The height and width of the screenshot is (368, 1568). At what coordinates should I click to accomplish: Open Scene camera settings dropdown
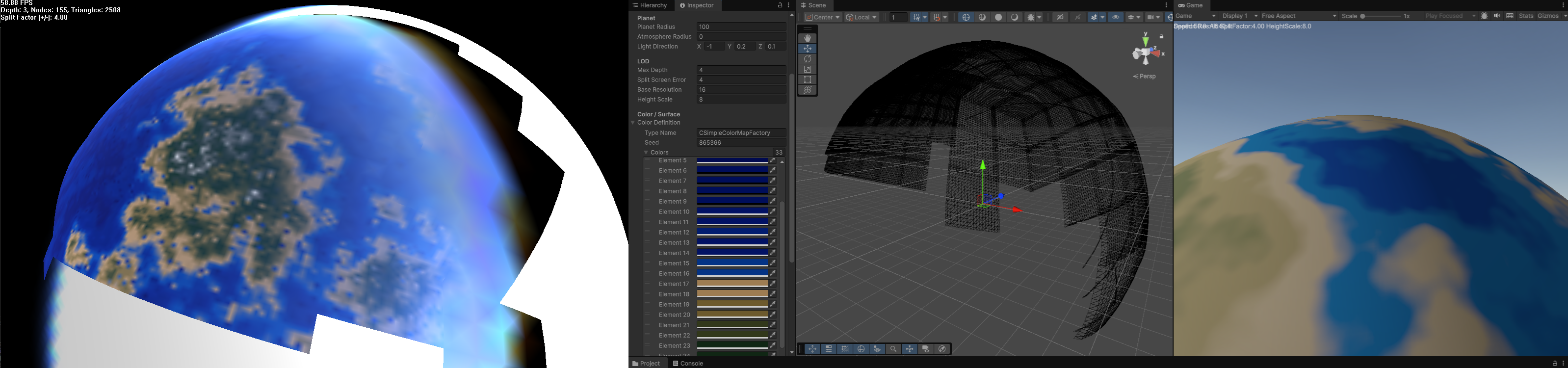pyautogui.click(x=1154, y=17)
